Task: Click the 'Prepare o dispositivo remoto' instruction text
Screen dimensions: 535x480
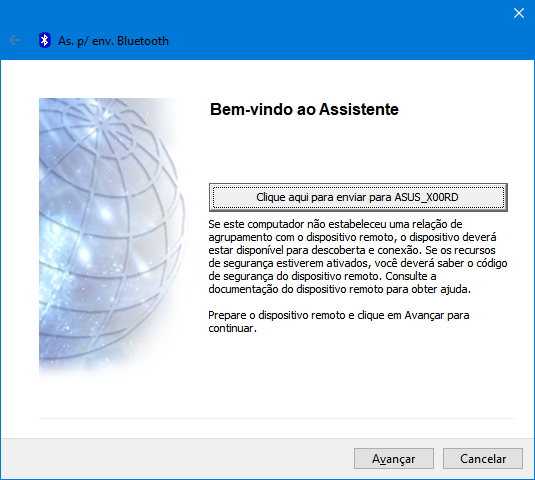Action: click(339, 321)
